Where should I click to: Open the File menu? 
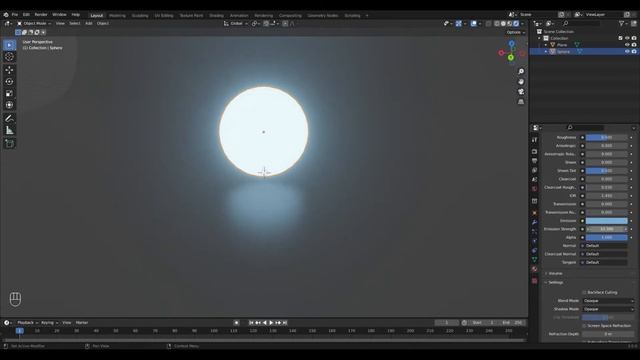click(15, 15)
